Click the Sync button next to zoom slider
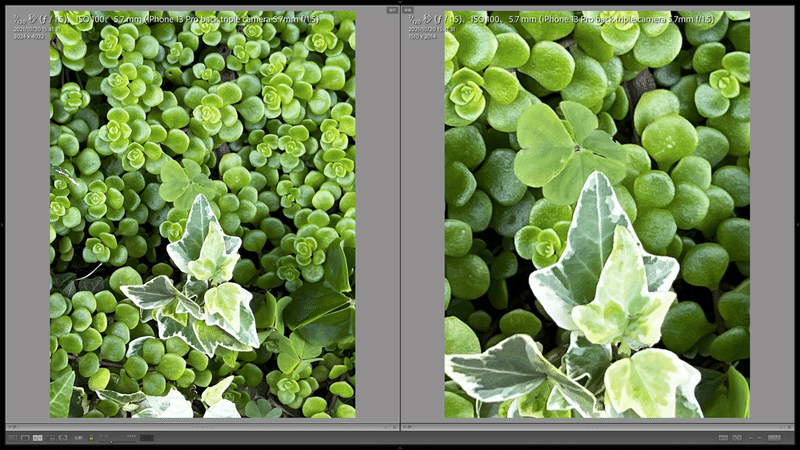This screenshot has height=450, width=800. [147, 438]
